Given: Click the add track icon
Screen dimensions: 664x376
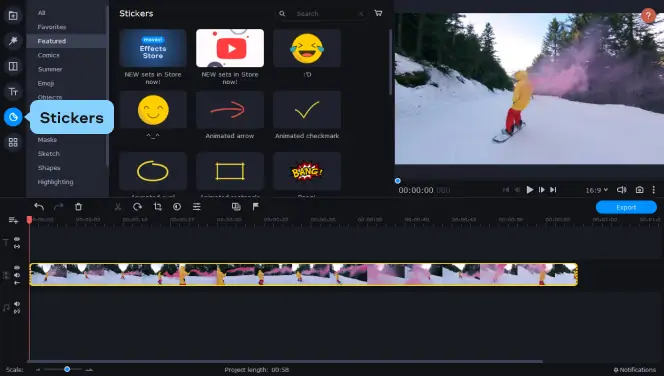Looking at the screenshot, I should coord(13,220).
